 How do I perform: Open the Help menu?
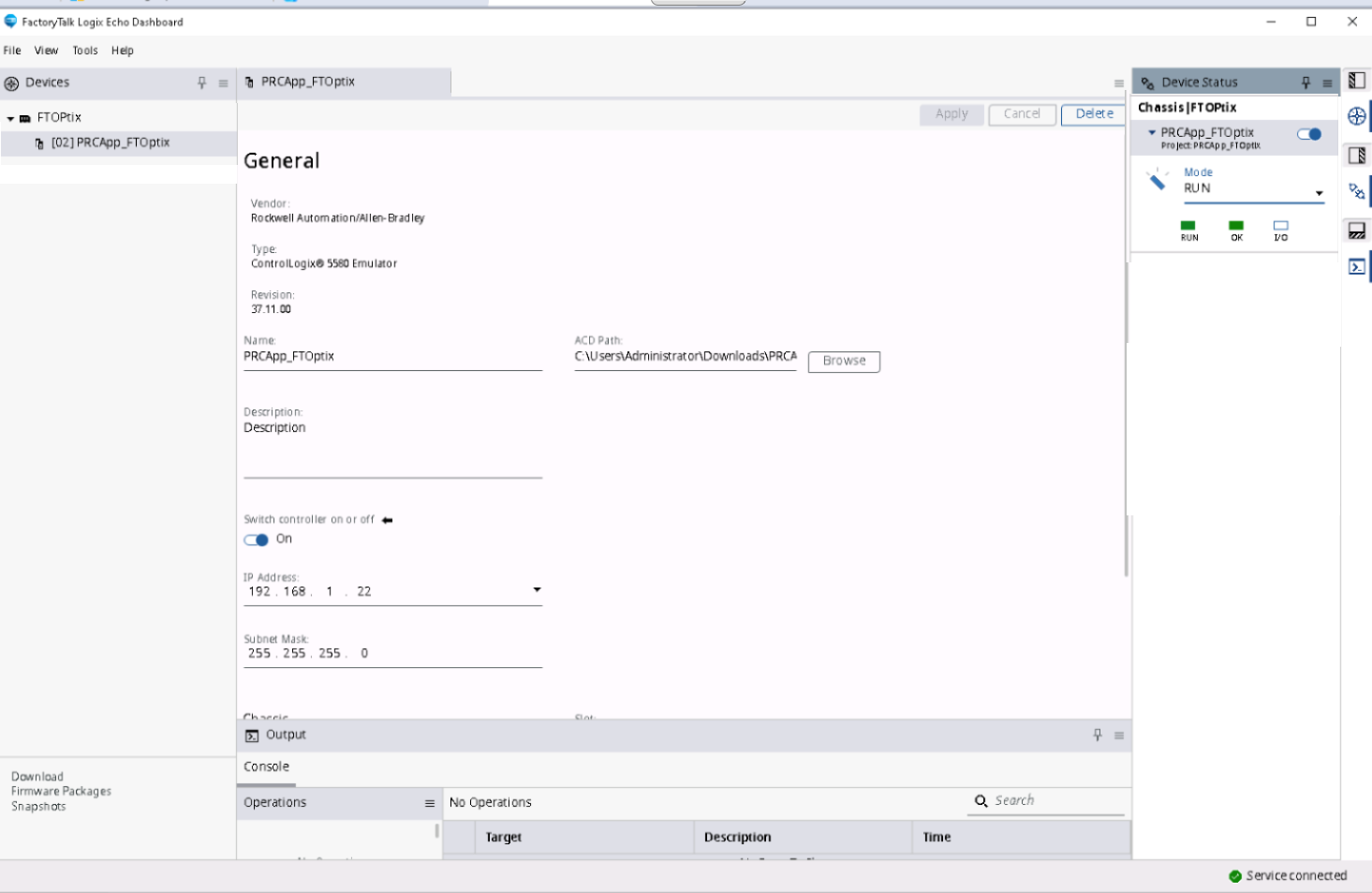123,51
